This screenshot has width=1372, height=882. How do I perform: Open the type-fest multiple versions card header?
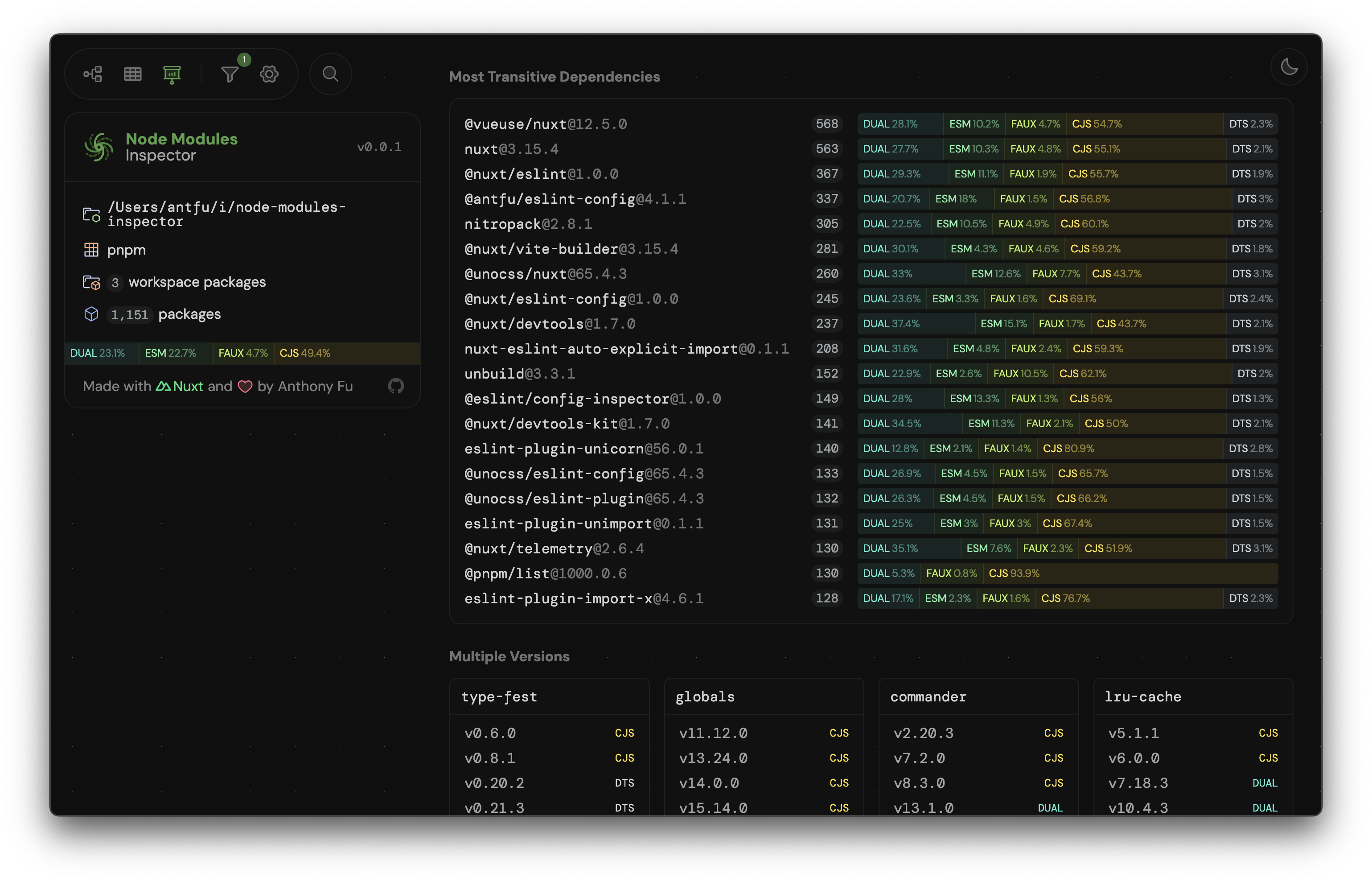[x=549, y=697]
